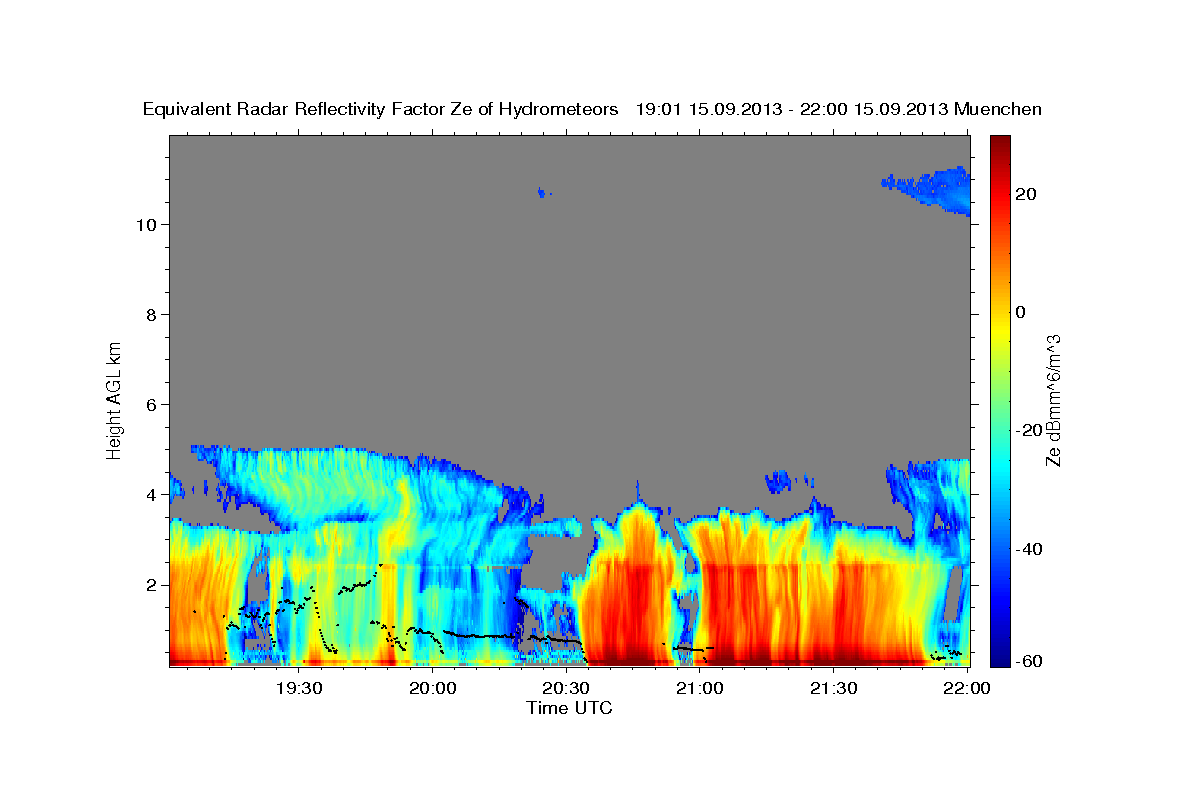Click the '20:00' time tick label

point(432,688)
